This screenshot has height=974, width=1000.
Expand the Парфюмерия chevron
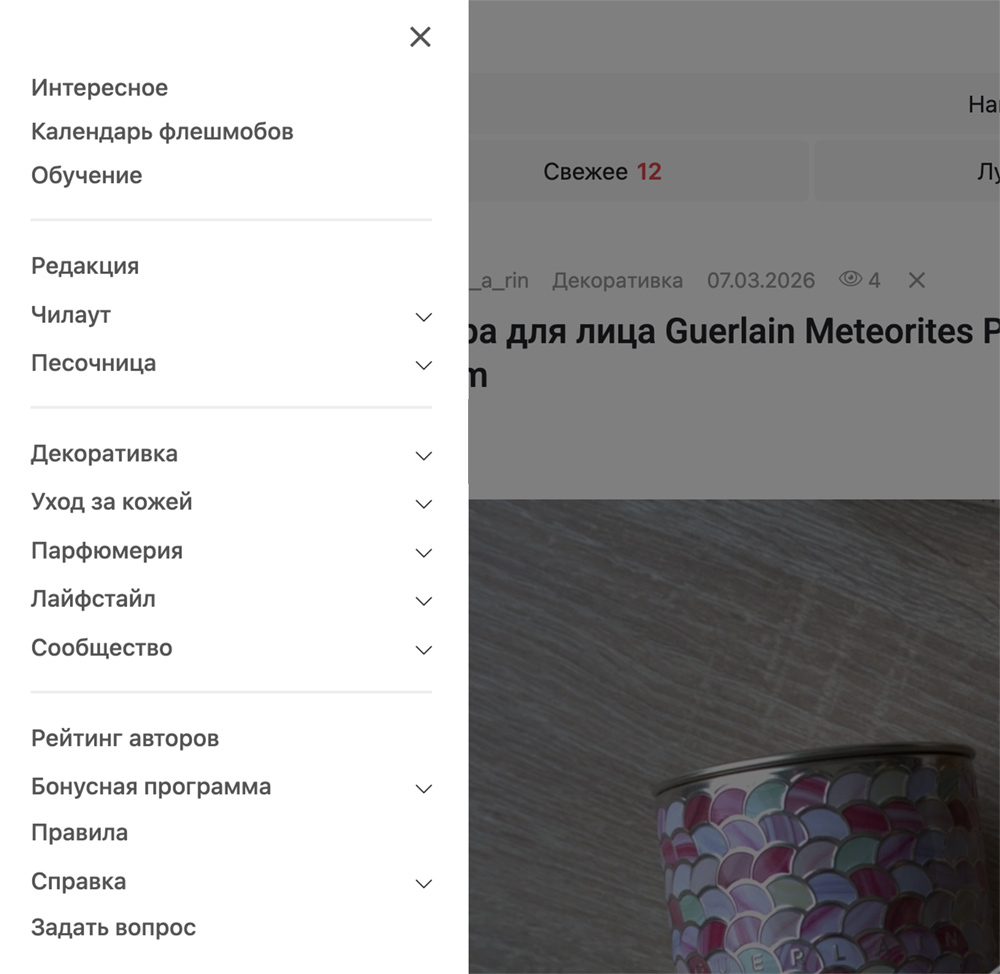coord(423,553)
